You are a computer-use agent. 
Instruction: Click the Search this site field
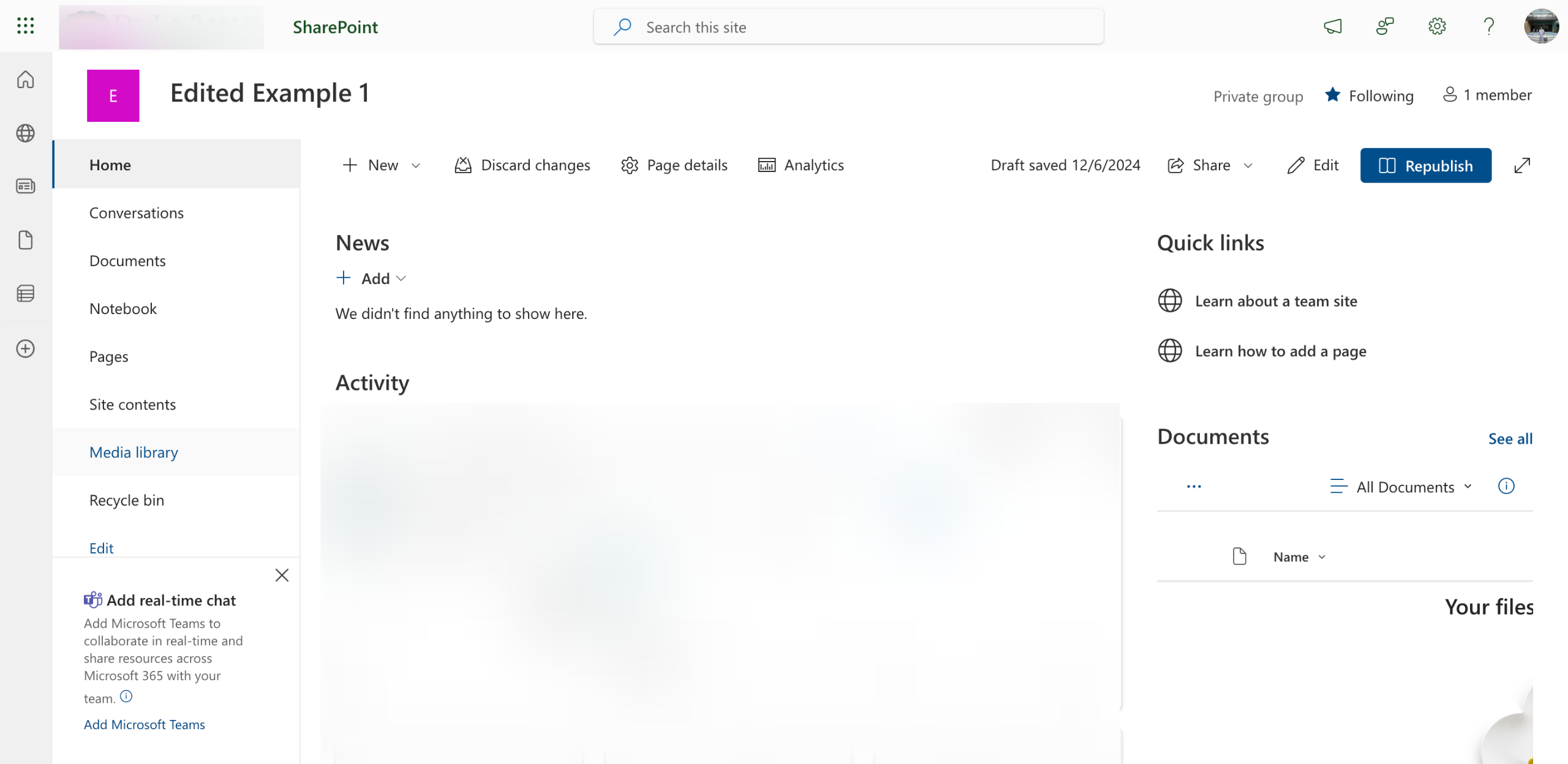(x=848, y=27)
